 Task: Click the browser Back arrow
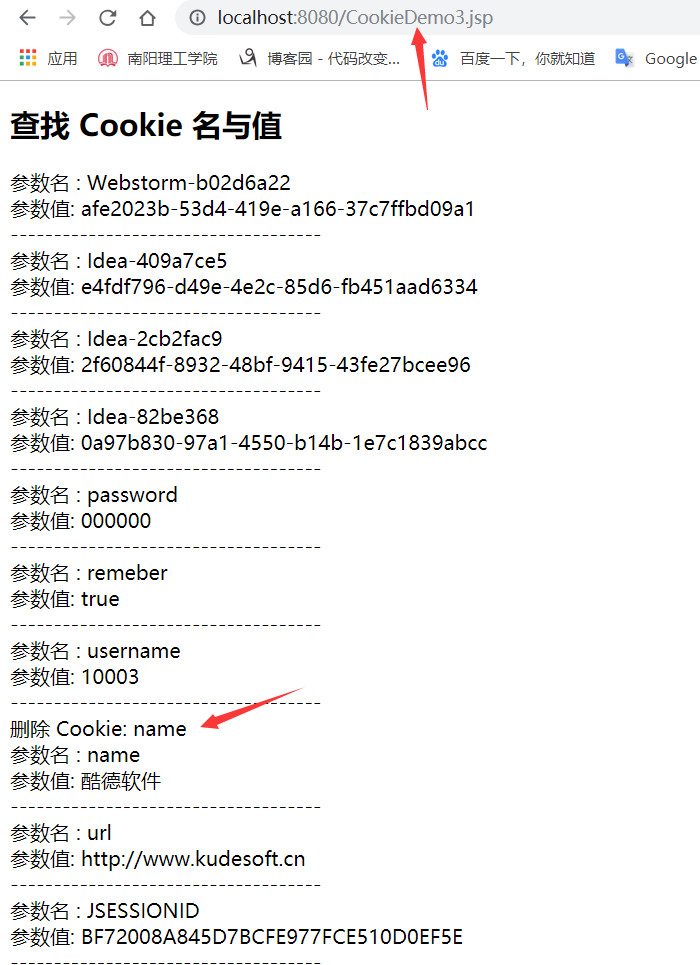(x=28, y=18)
